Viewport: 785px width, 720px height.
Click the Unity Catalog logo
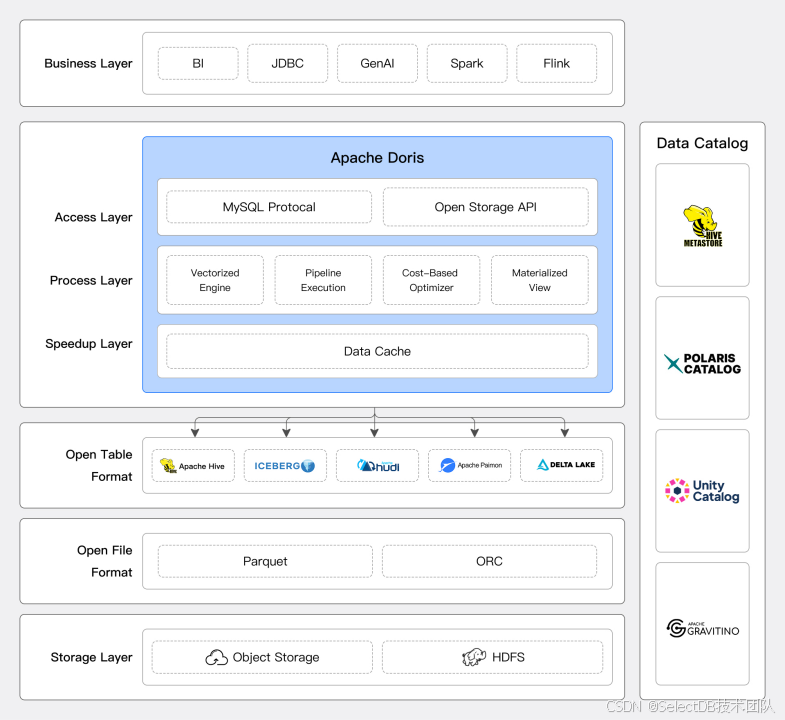[702, 491]
